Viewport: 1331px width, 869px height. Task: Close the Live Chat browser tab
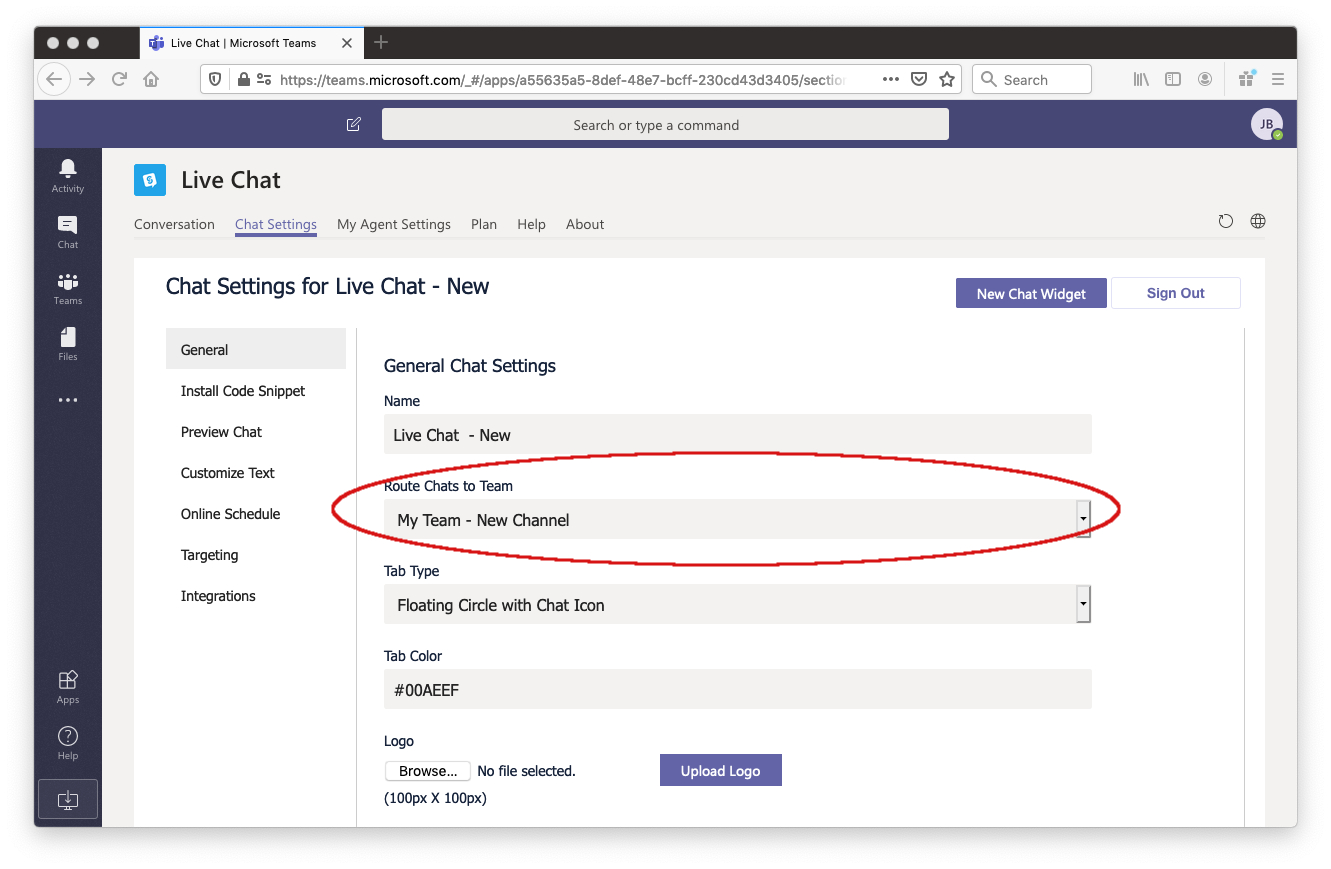(347, 43)
